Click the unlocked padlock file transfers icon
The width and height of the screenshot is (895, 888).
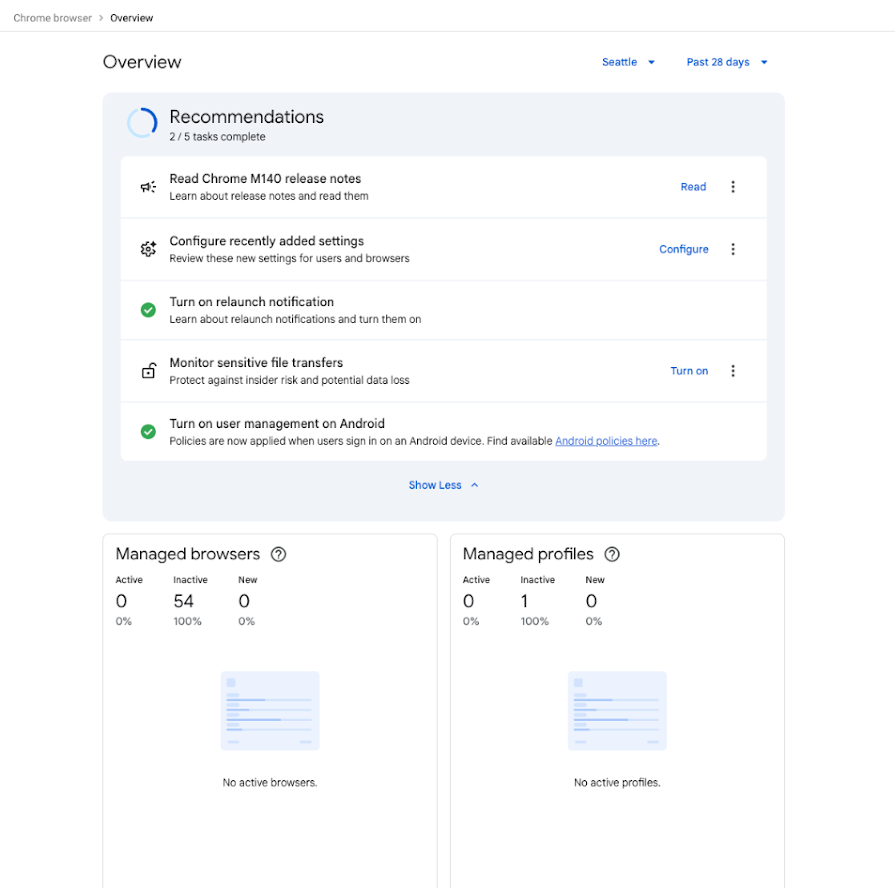[x=148, y=371]
